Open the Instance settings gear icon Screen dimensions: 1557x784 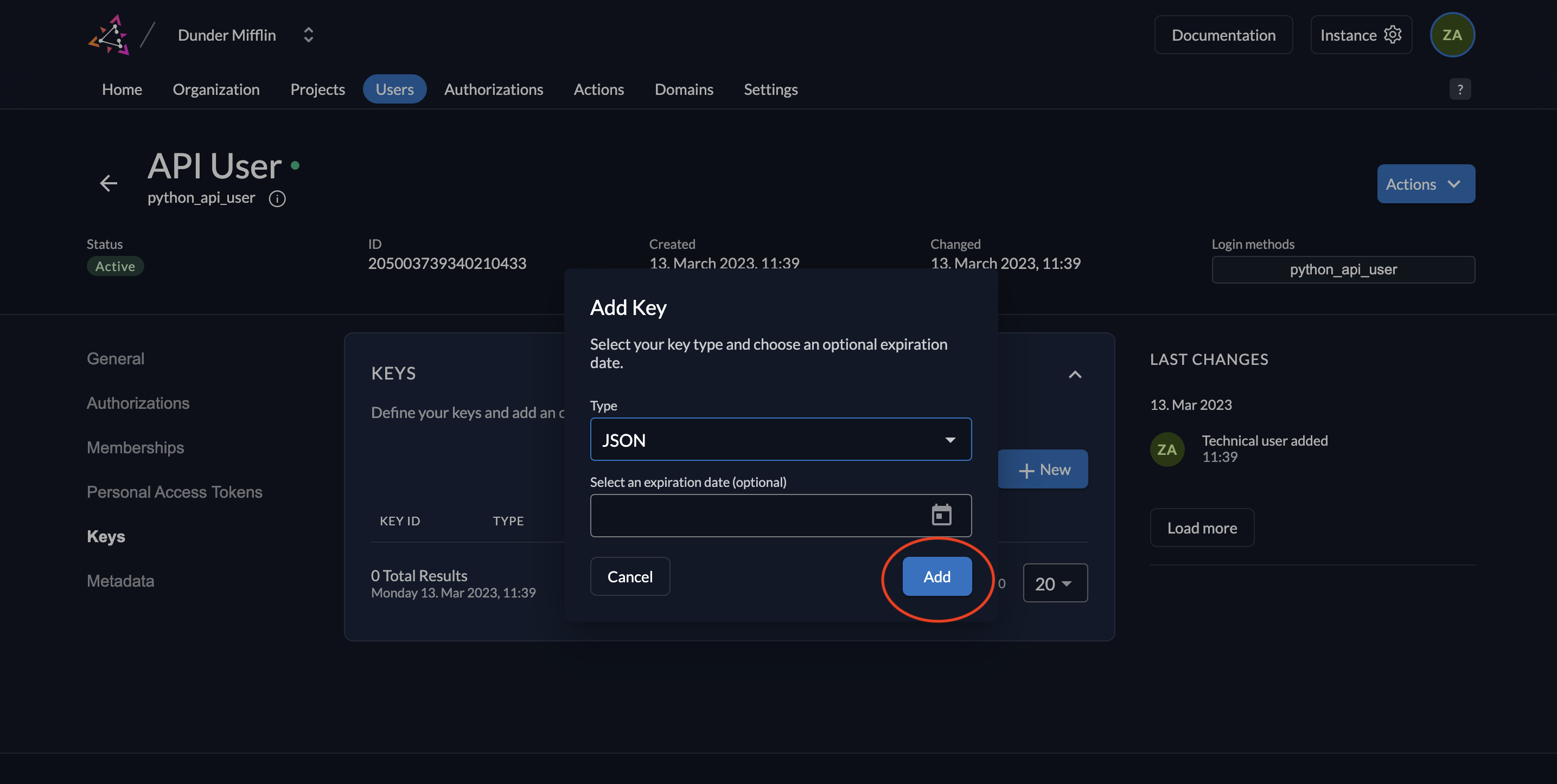[1392, 33]
